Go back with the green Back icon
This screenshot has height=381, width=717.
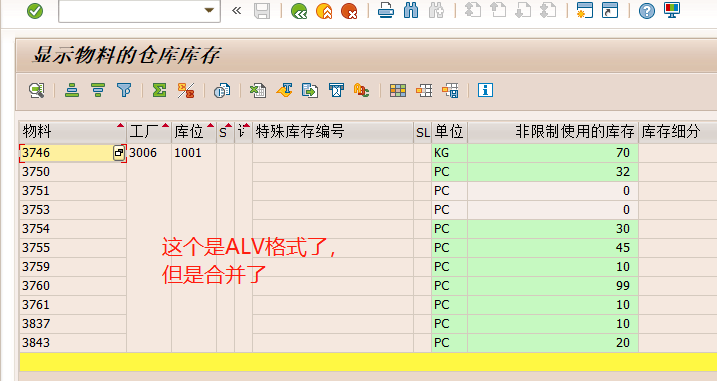point(299,11)
